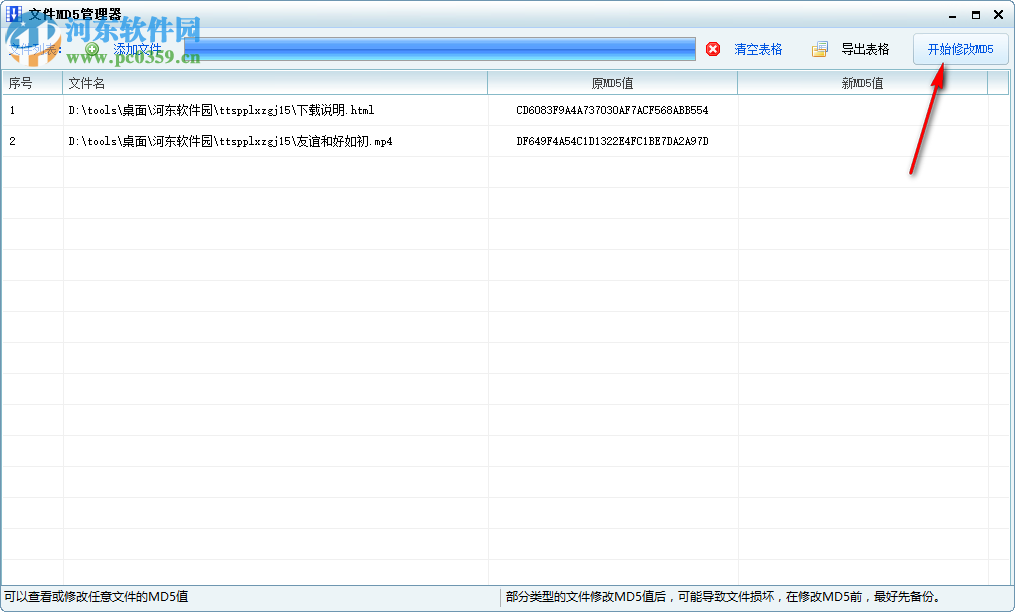Viewport: 1015px width, 612px height.
Task: Select the file 下载说明.html path
Action: coord(221,110)
